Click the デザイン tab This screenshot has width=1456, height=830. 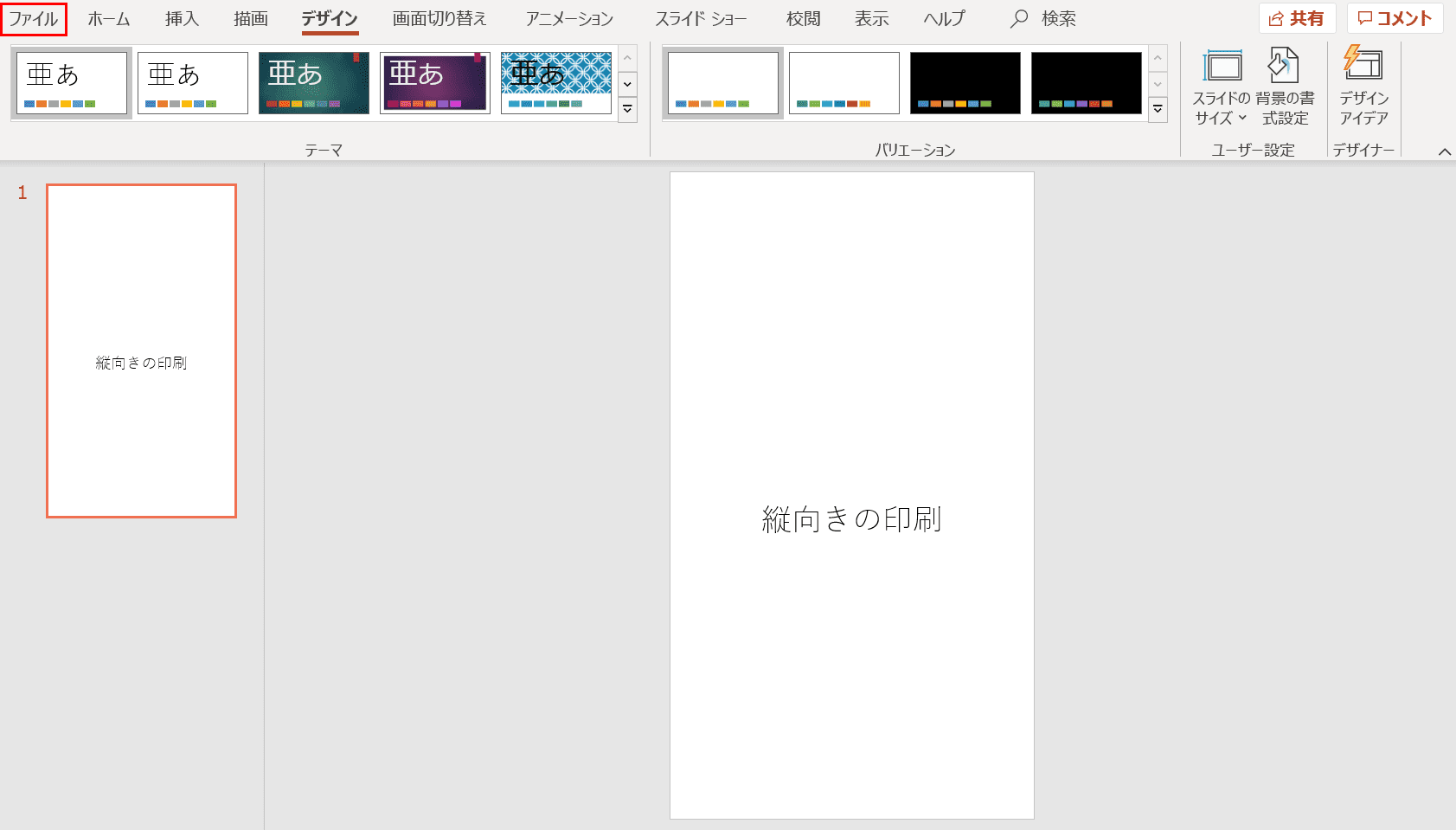click(330, 18)
